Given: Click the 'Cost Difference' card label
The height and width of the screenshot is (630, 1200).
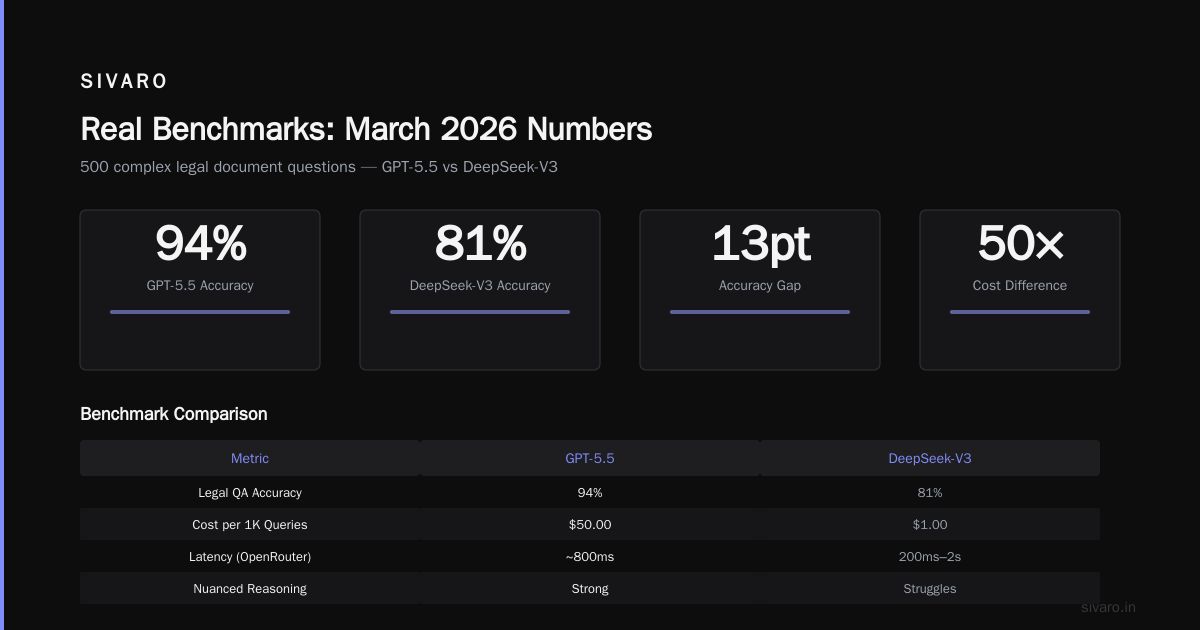Looking at the screenshot, I should [x=1020, y=285].
